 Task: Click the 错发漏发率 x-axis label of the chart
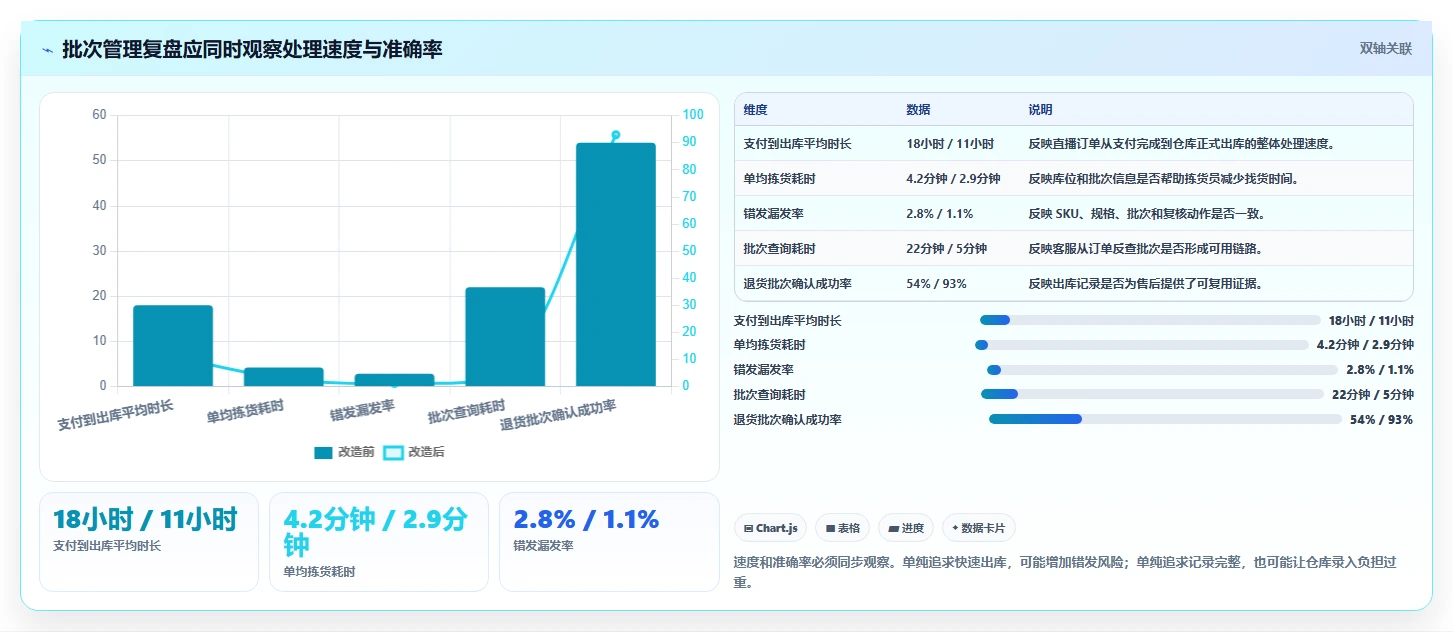point(363,410)
